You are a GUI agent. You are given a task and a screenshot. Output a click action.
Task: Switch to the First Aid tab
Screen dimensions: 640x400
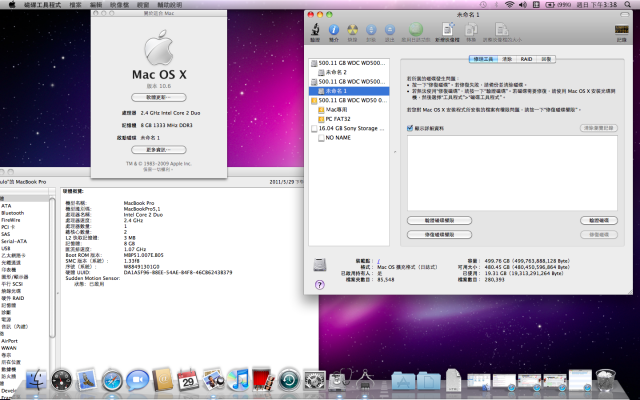click(x=483, y=59)
